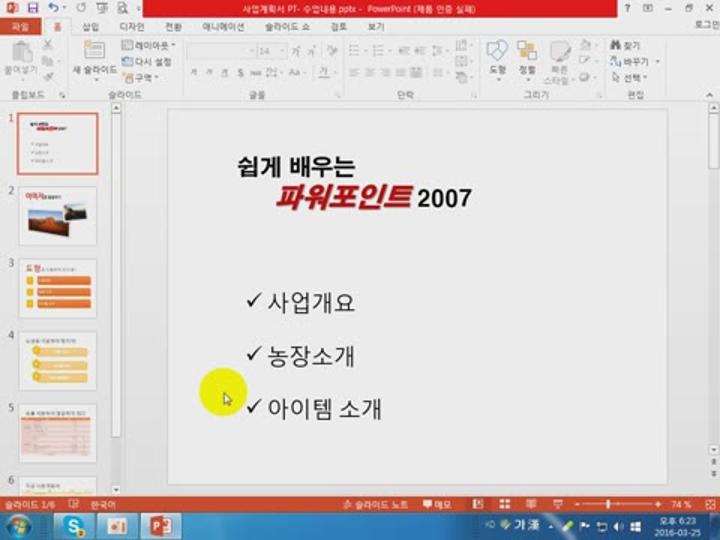
Task: Toggle 슬라이드 노트 notes pane
Action: coord(376,505)
